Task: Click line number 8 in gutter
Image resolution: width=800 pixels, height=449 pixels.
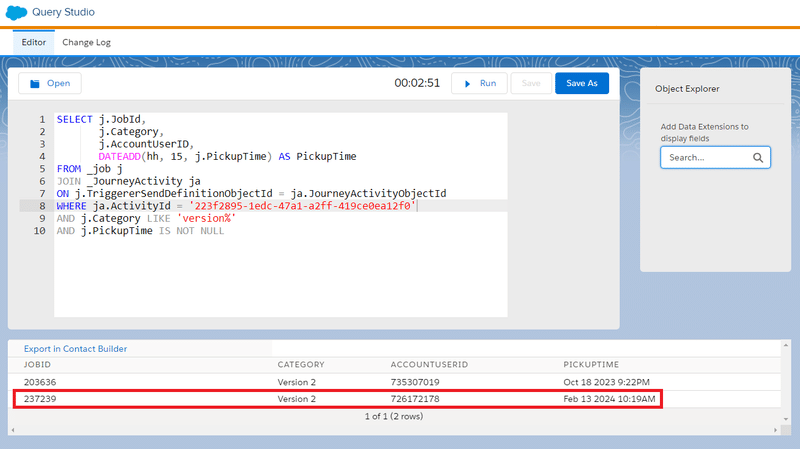Action: coord(42,206)
